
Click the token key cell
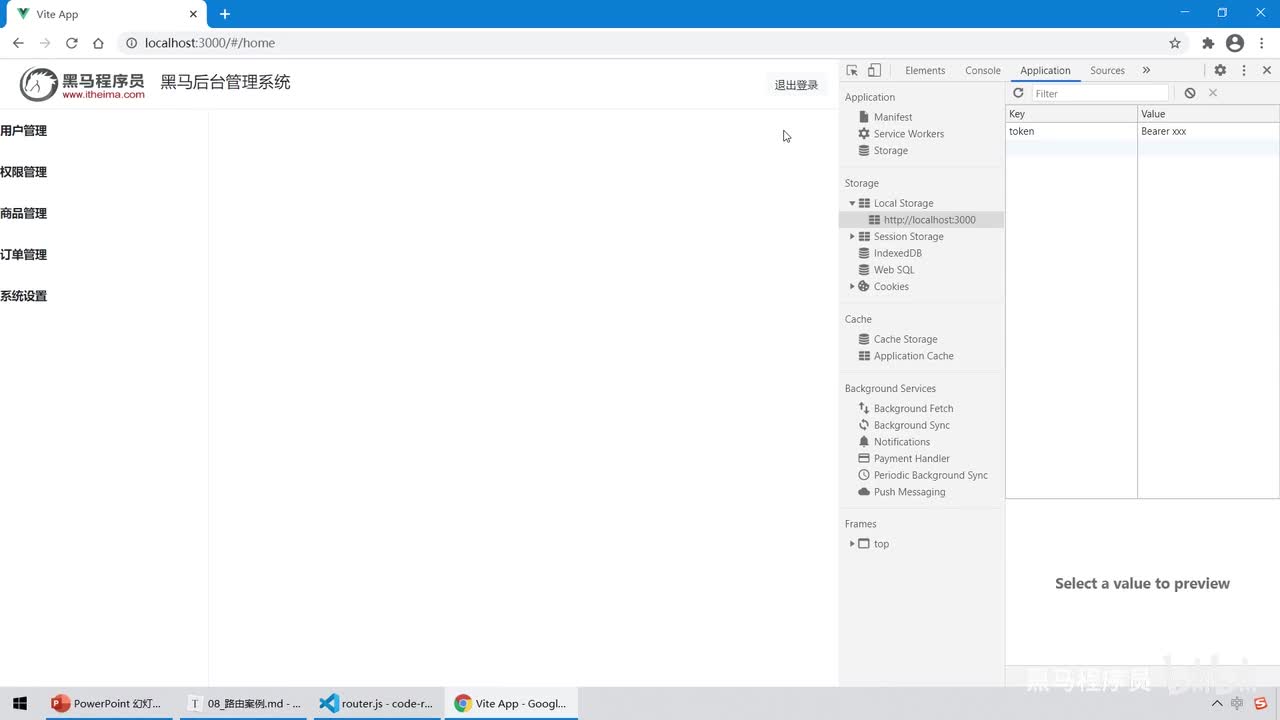point(1071,131)
